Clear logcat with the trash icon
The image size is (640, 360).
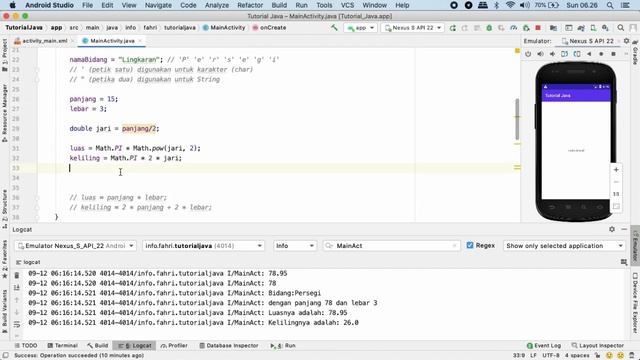(17, 276)
